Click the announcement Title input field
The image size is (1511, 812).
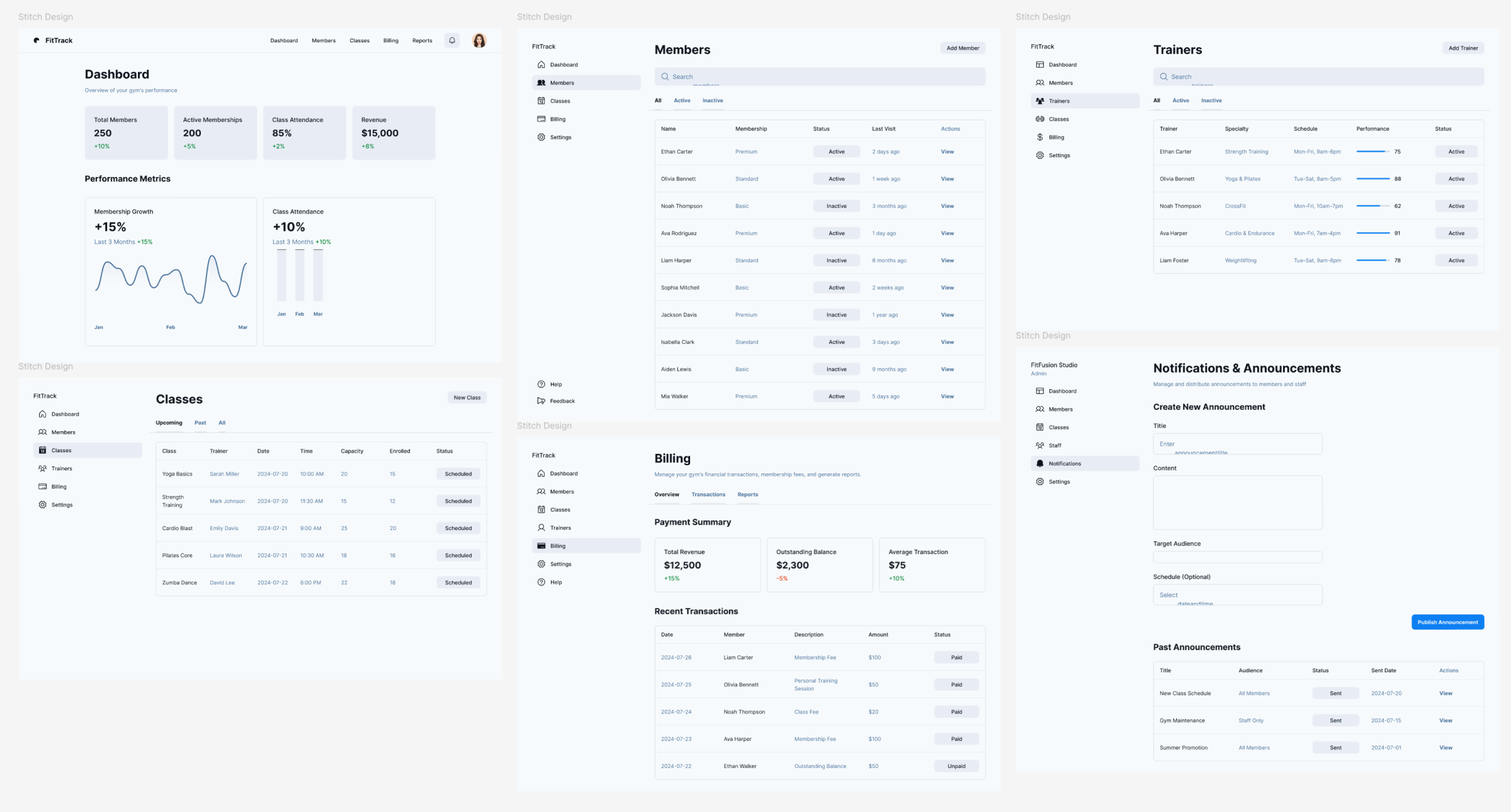click(x=1237, y=444)
